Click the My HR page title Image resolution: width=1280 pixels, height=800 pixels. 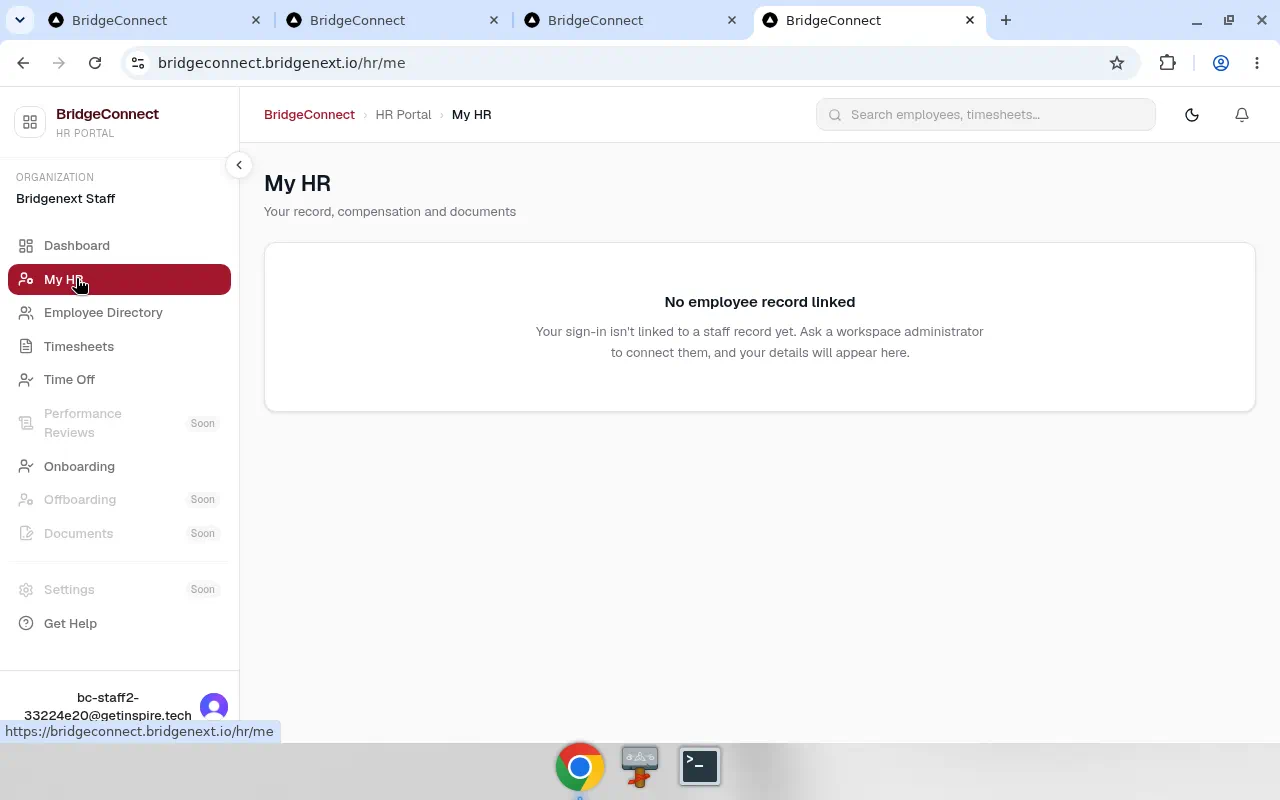[x=297, y=184]
